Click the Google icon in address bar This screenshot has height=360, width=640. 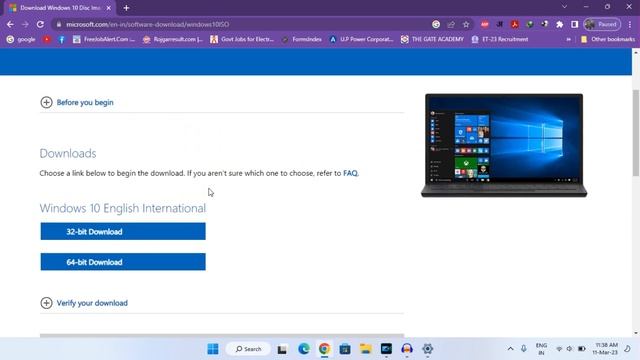pyautogui.click(x=436, y=24)
